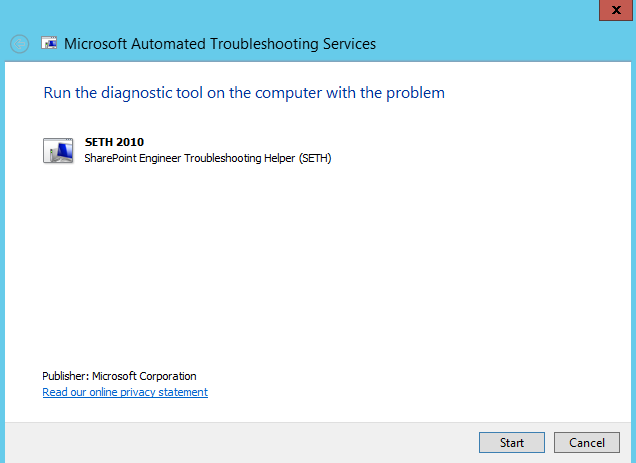This screenshot has height=463, width=636.
Task: Close the troubleshooting dialog with the red X
Action: pos(616,10)
